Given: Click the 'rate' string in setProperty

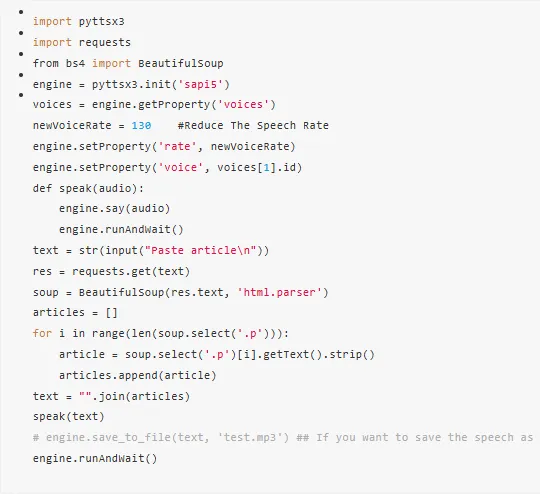Looking at the screenshot, I should tap(177, 146).
